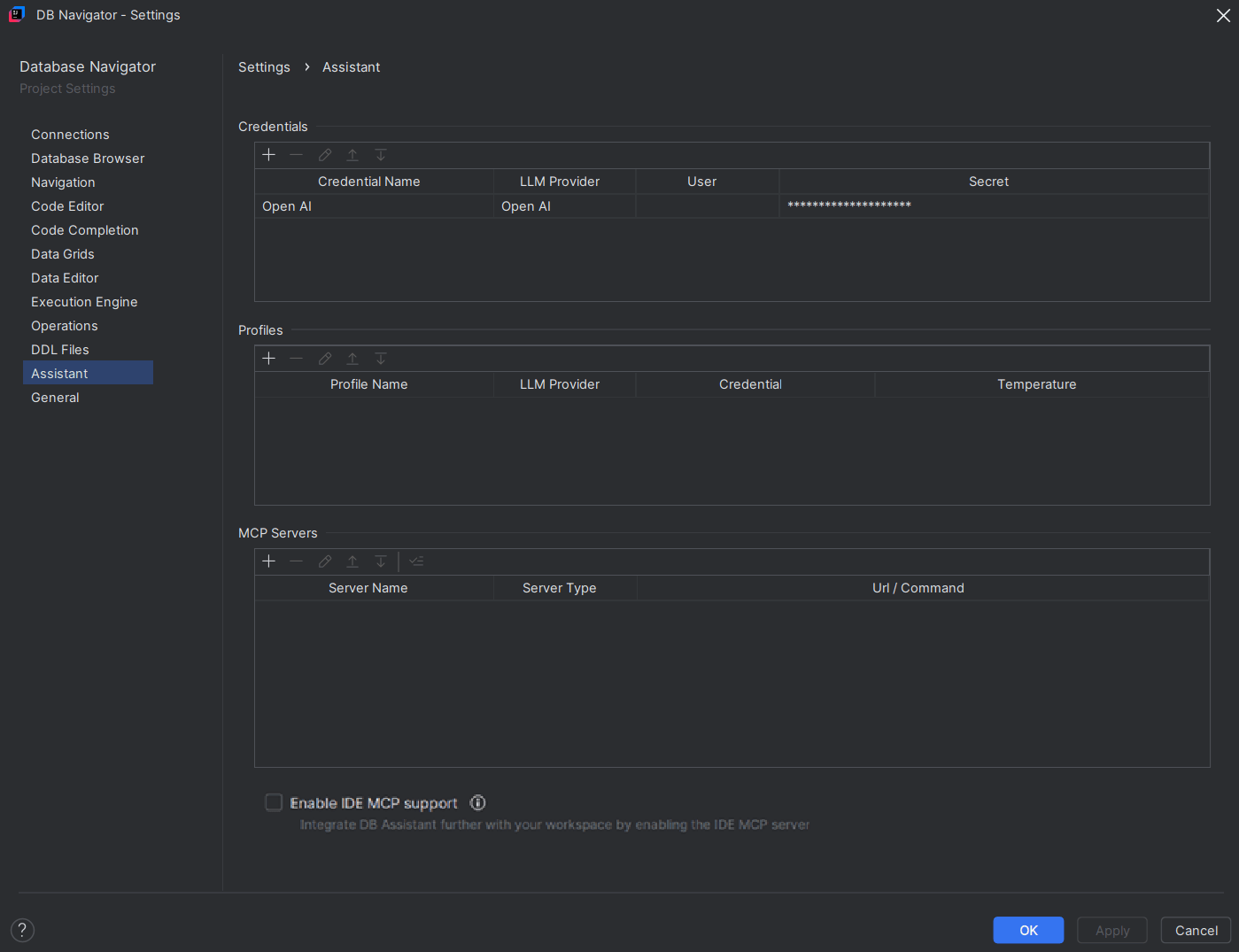Click the masked secret value cell

tap(994, 206)
